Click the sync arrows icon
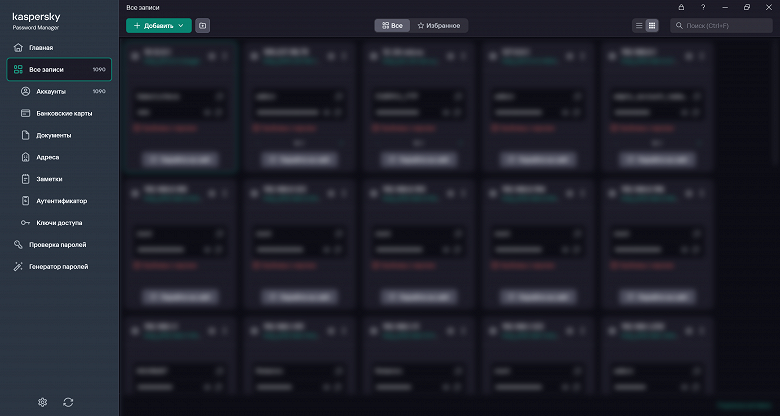This screenshot has width=780, height=416. tap(68, 402)
